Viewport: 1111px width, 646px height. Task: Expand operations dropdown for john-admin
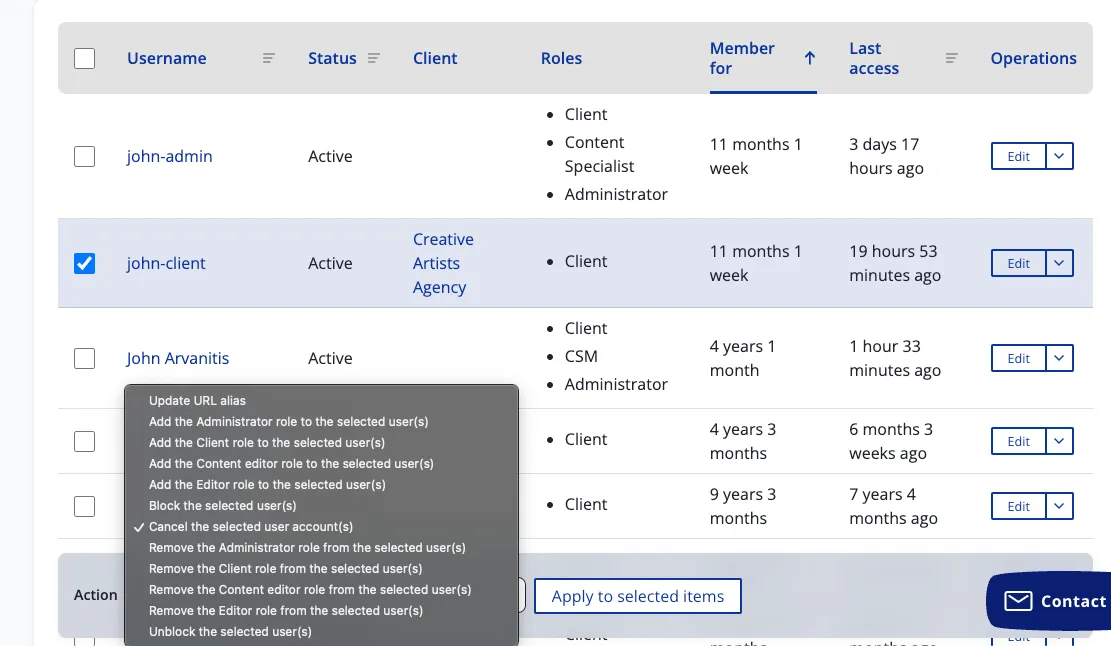pyautogui.click(x=1059, y=156)
